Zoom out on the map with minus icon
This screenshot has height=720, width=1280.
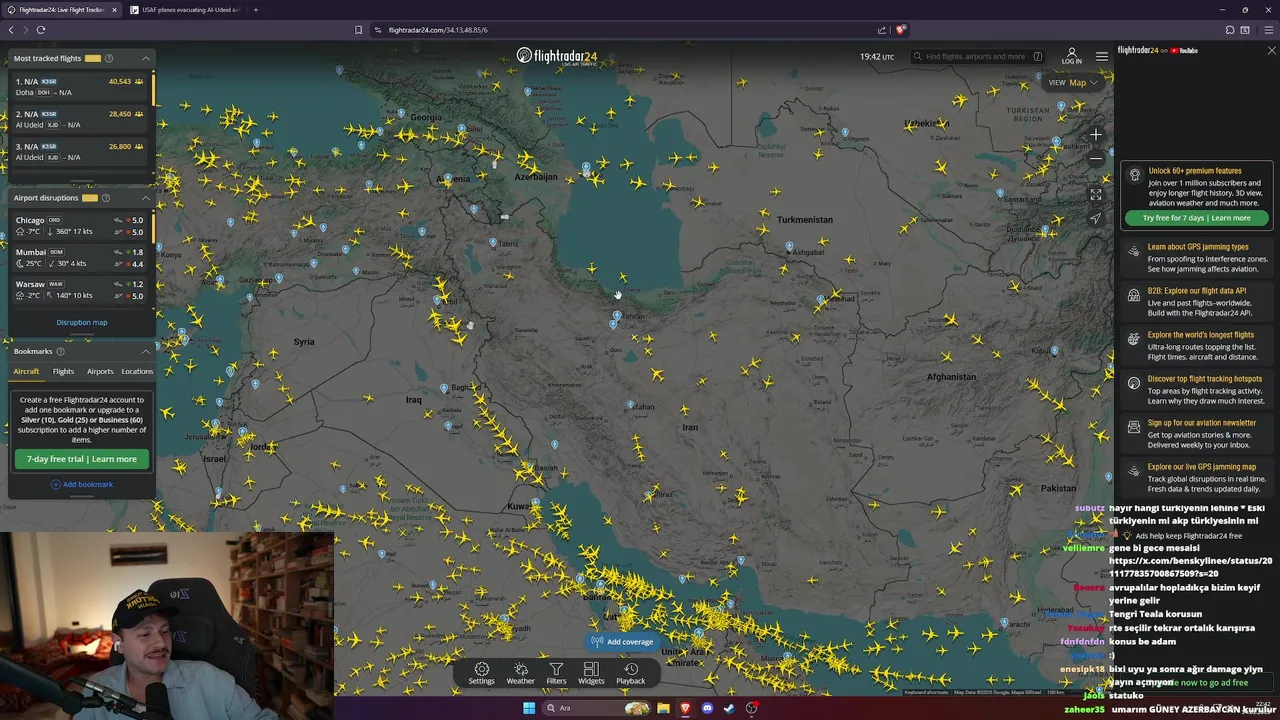[x=1096, y=158]
